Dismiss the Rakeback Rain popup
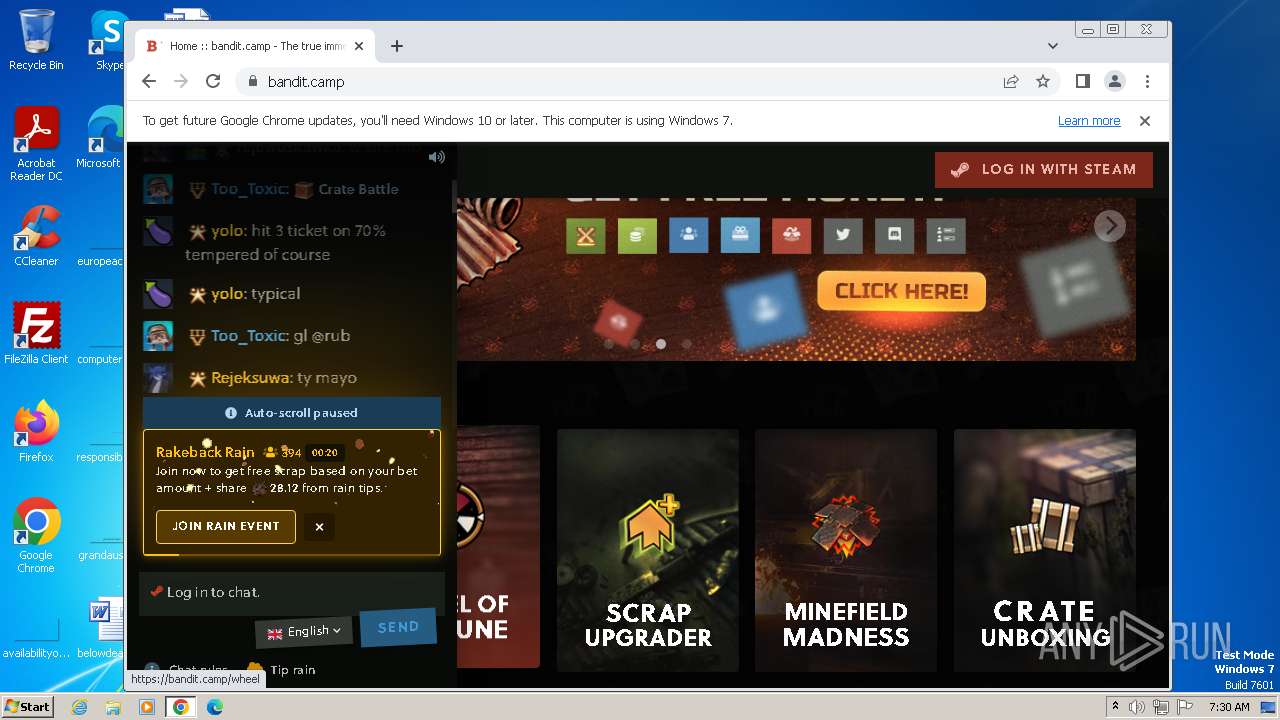Viewport: 1280px width, 720px height. click(x=319, y=527)
